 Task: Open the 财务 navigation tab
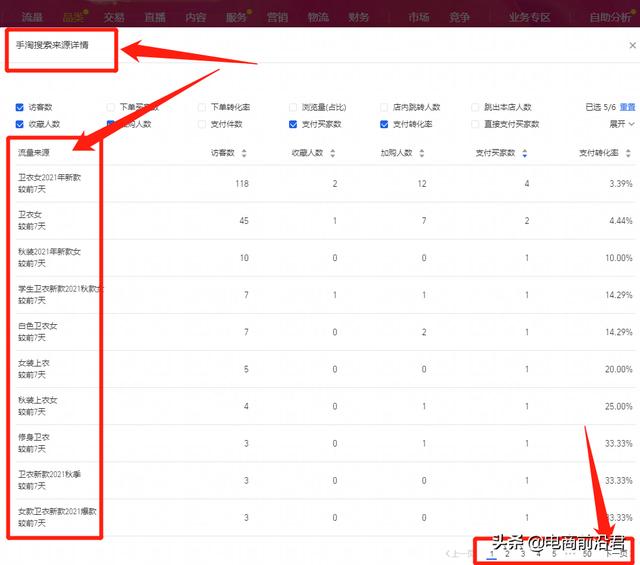[x=359, y=17]
